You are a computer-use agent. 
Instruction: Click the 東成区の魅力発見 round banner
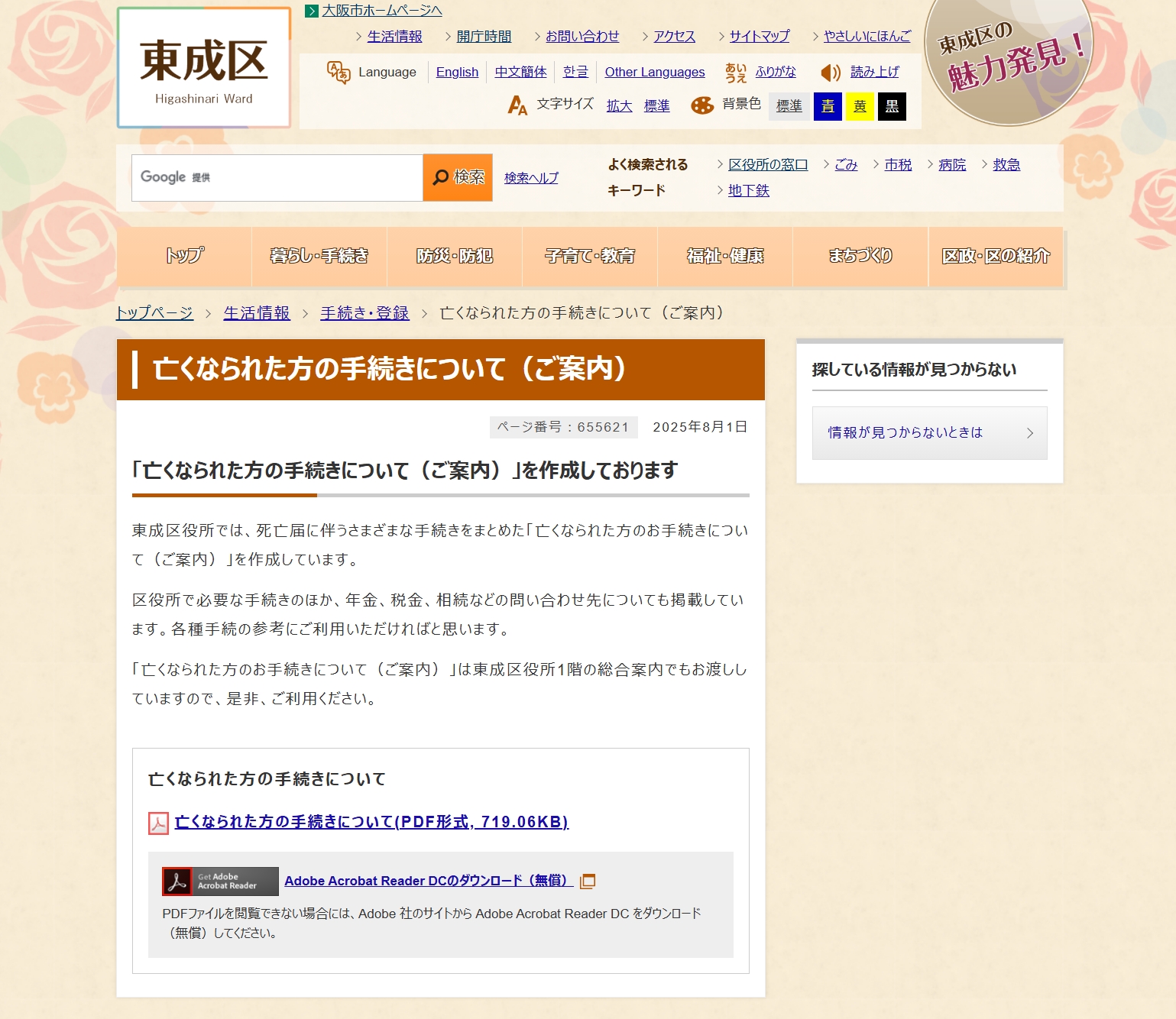pos(1008,60)
